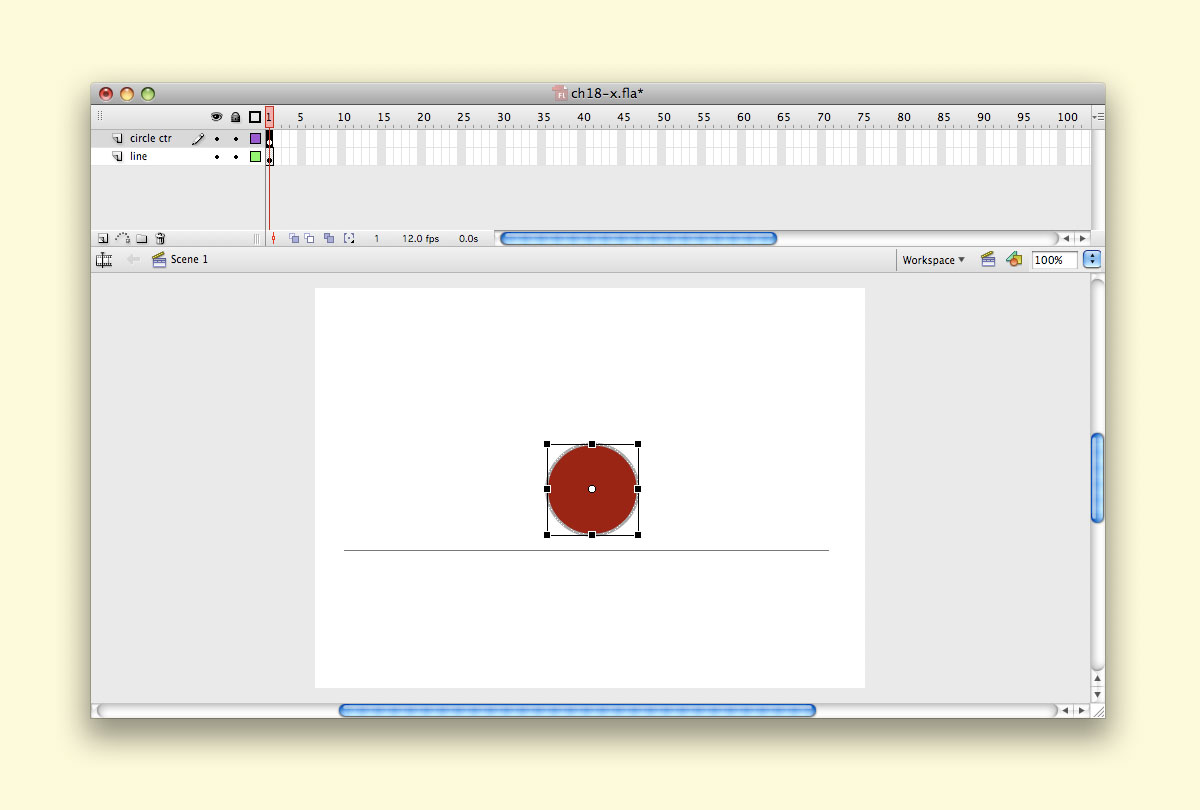Click frame 20 on the timeline ruler

tap(424, 116)
